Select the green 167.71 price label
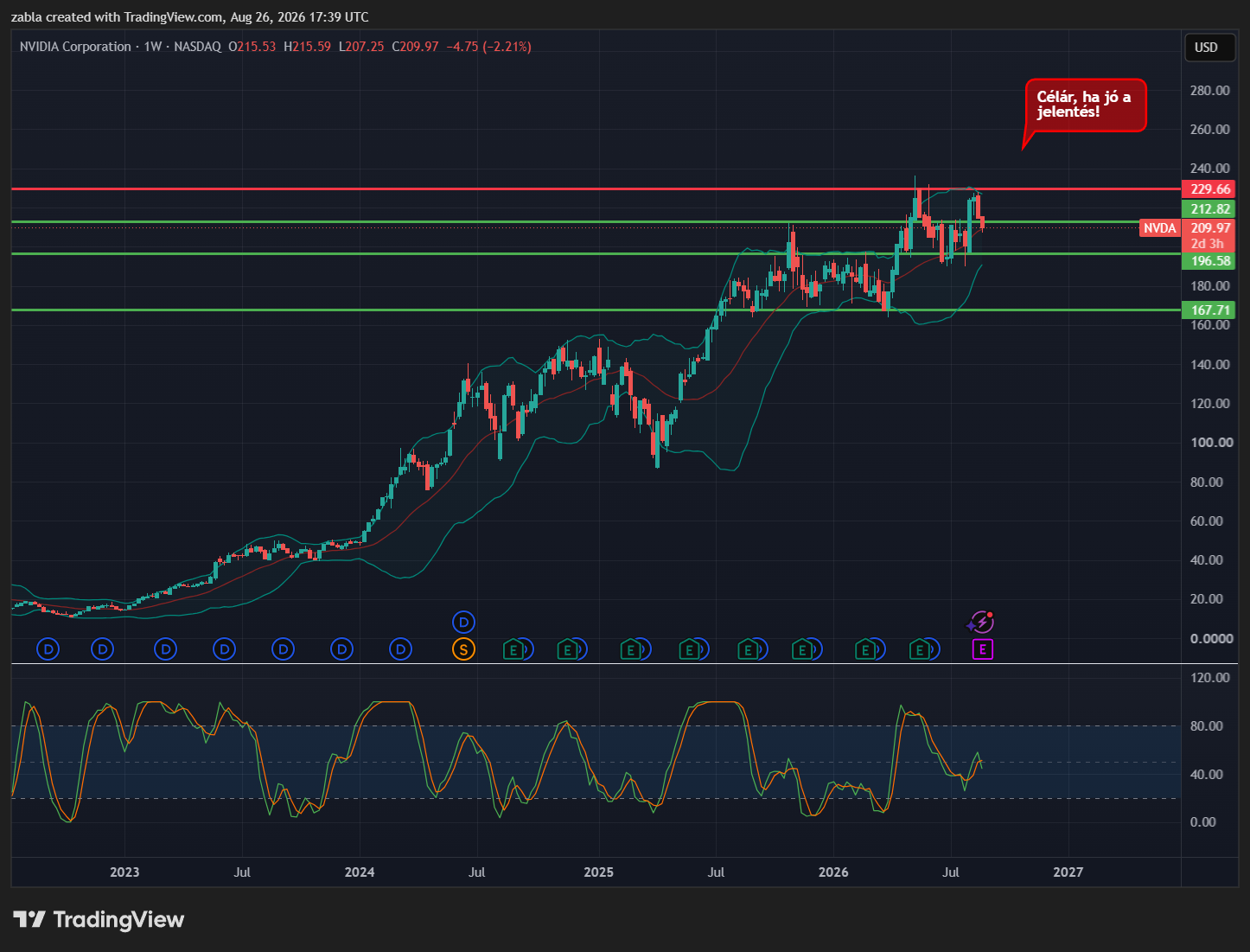Viewport: 1250px width, 952px height. pyautogui.click(x=1209, y=310)
